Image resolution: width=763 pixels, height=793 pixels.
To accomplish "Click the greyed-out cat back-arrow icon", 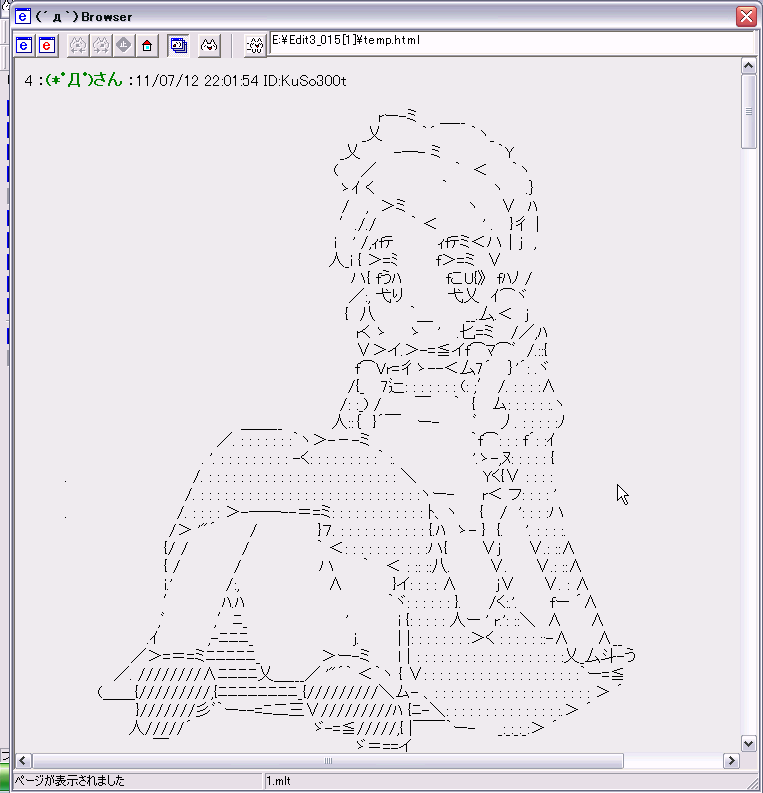I will [x=78, y=46].
